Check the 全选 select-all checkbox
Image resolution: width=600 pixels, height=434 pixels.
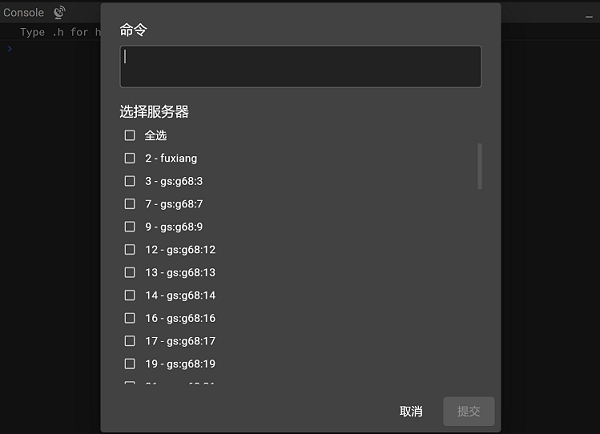coord(130,135)
